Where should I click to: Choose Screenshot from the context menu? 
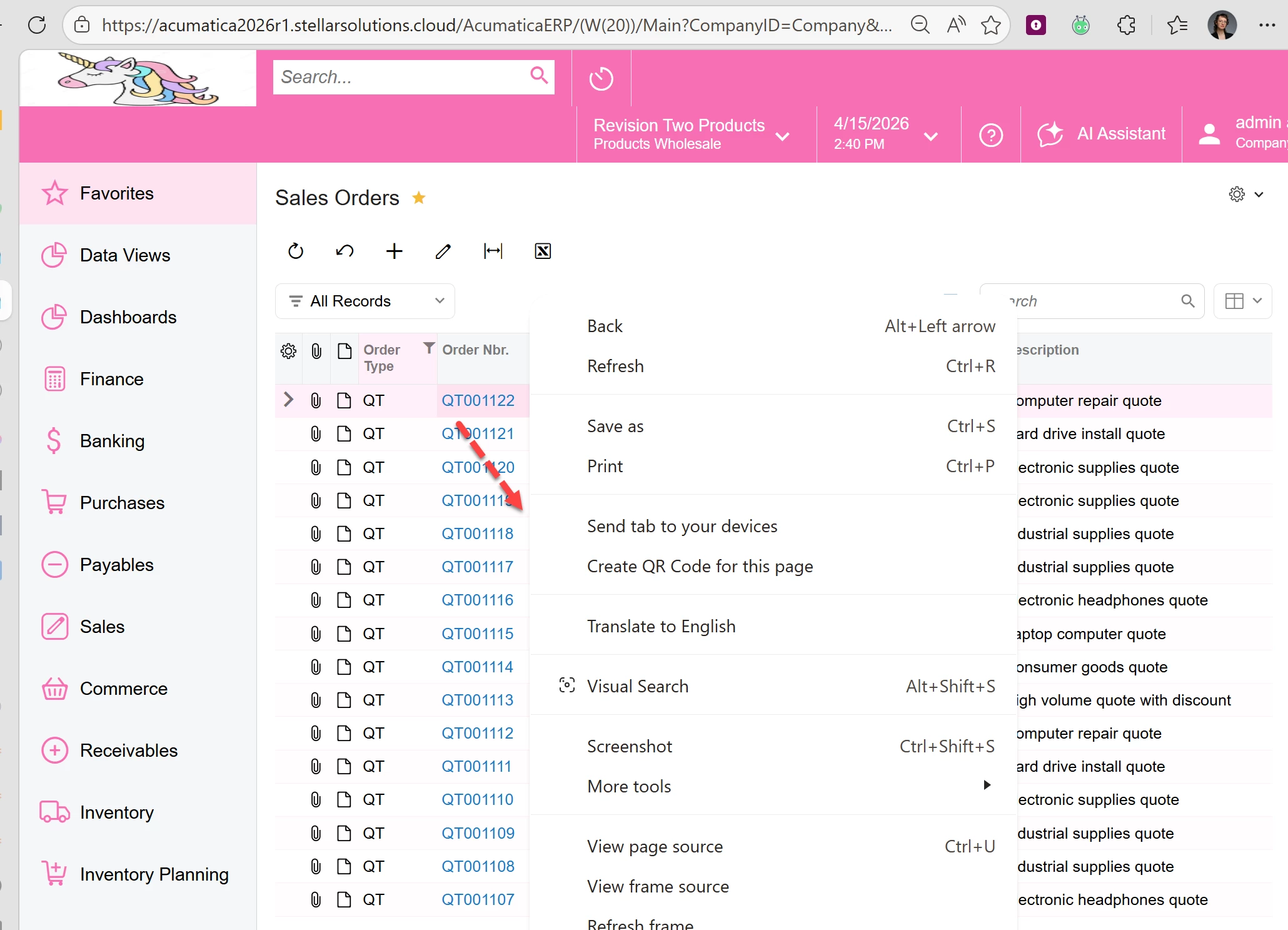pos(629,746)
